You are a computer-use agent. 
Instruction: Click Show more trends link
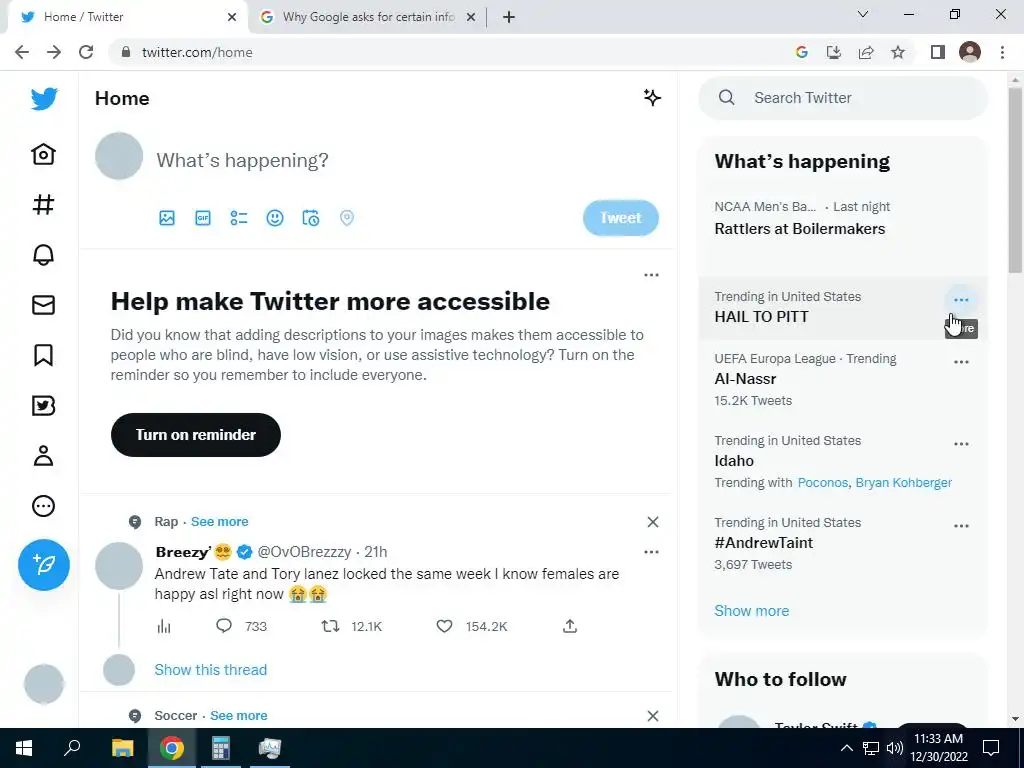pos(752,611)
